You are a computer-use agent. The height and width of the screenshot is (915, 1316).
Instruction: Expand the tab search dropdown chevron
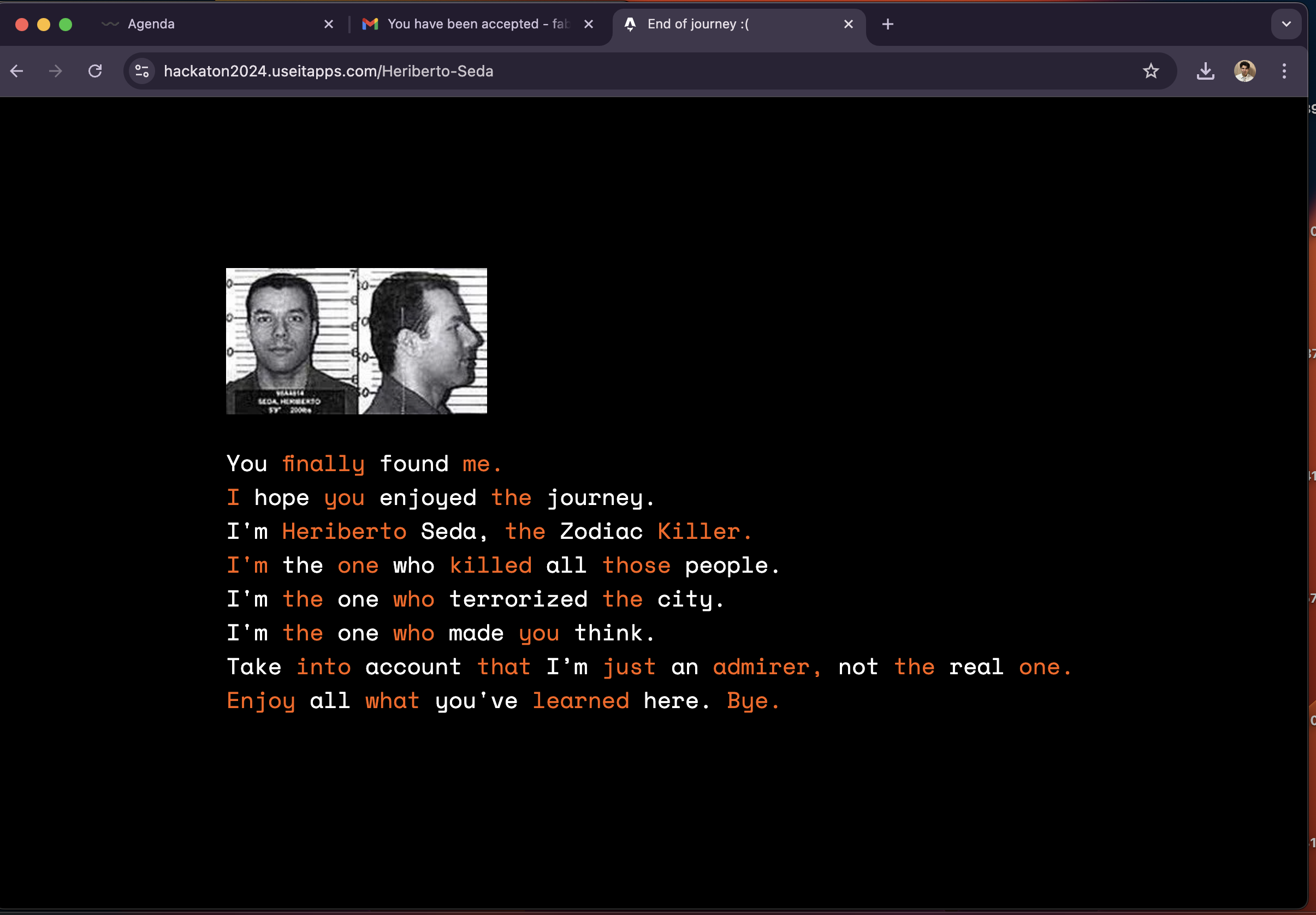click(x=1285, y=24)
